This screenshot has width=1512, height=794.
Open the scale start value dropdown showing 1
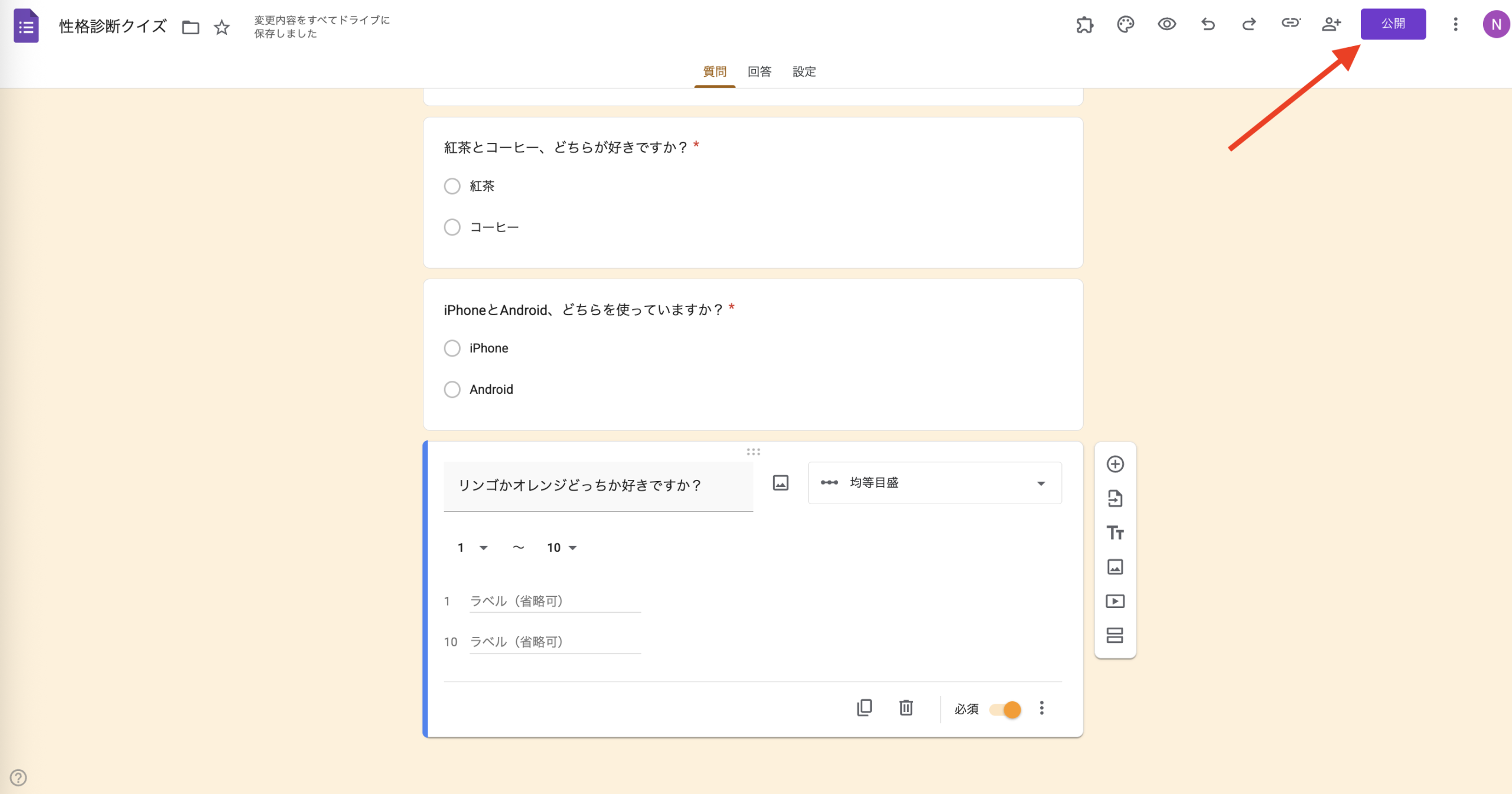coord(471,547)
